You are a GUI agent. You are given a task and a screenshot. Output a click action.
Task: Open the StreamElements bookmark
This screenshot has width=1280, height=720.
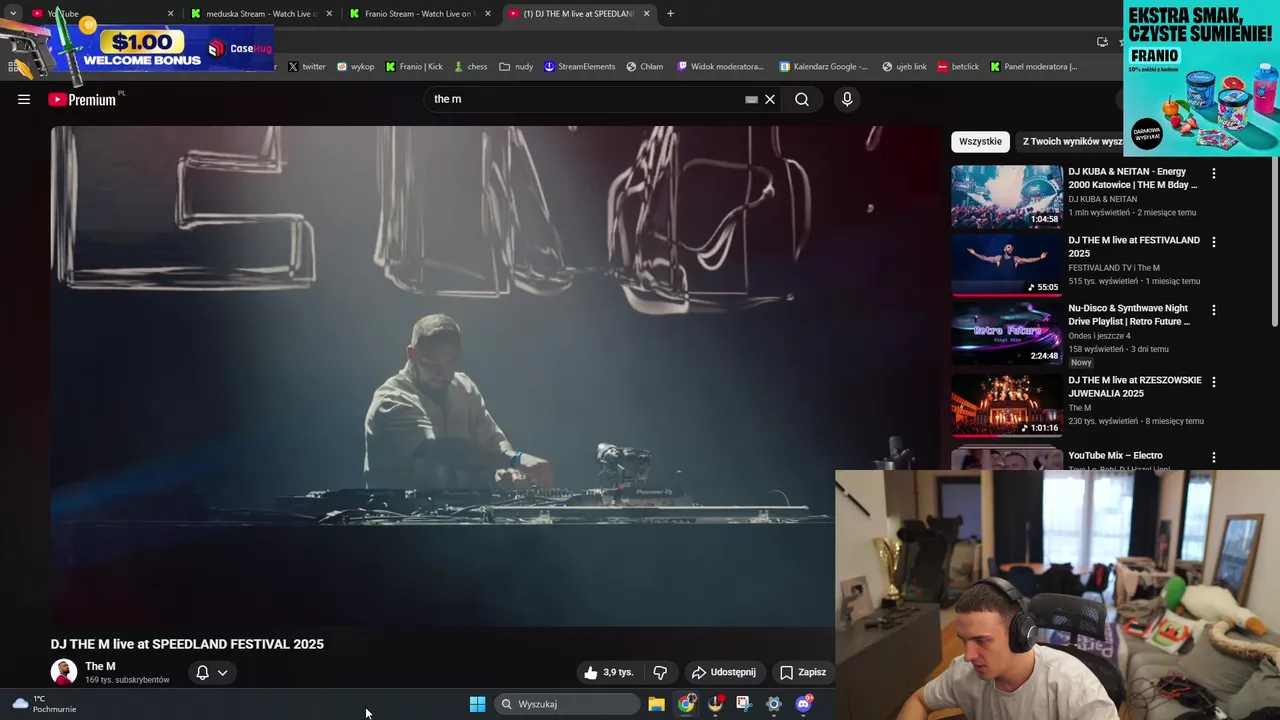580,67
